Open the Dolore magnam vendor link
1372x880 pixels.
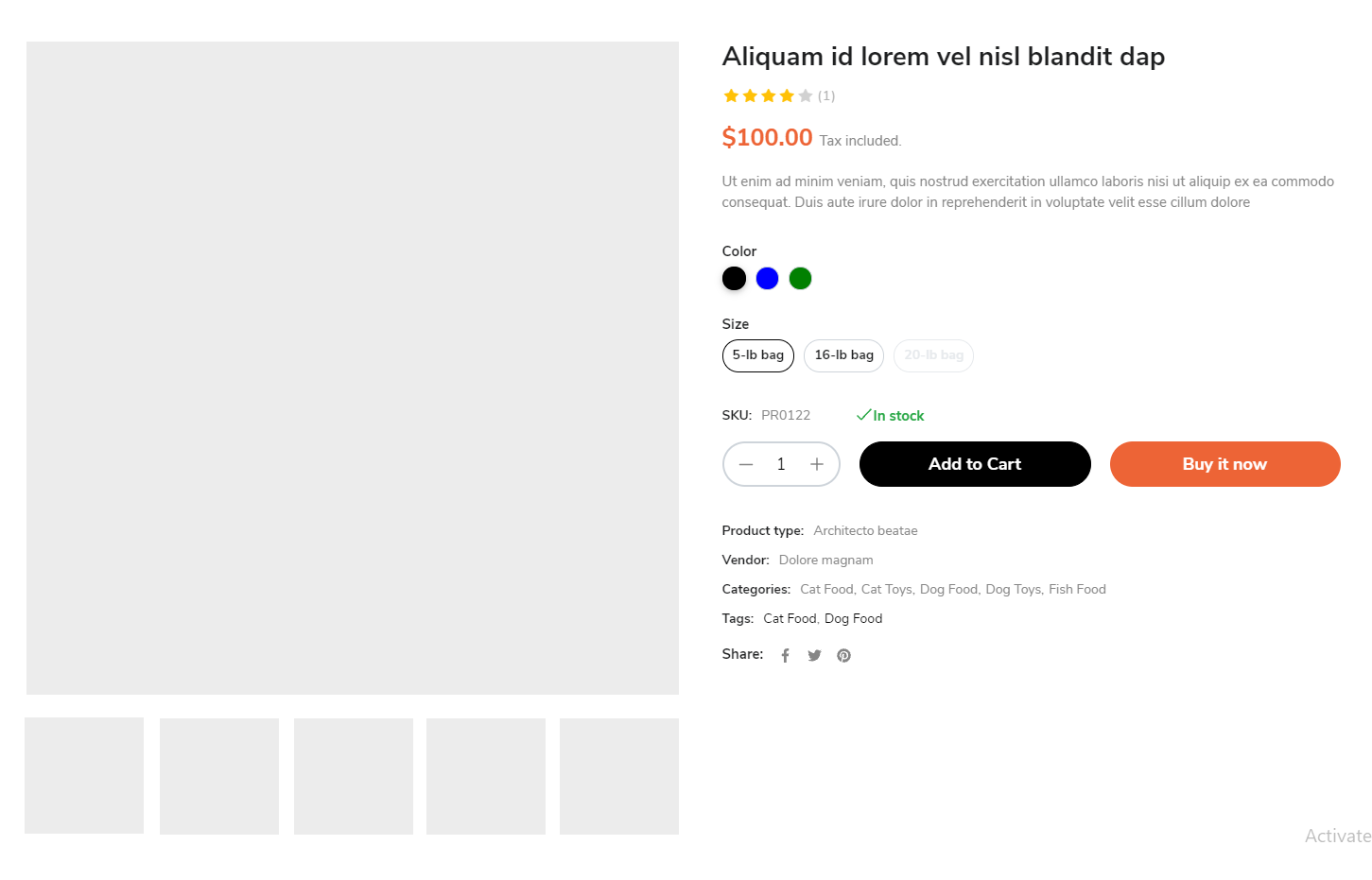point(825,560)
